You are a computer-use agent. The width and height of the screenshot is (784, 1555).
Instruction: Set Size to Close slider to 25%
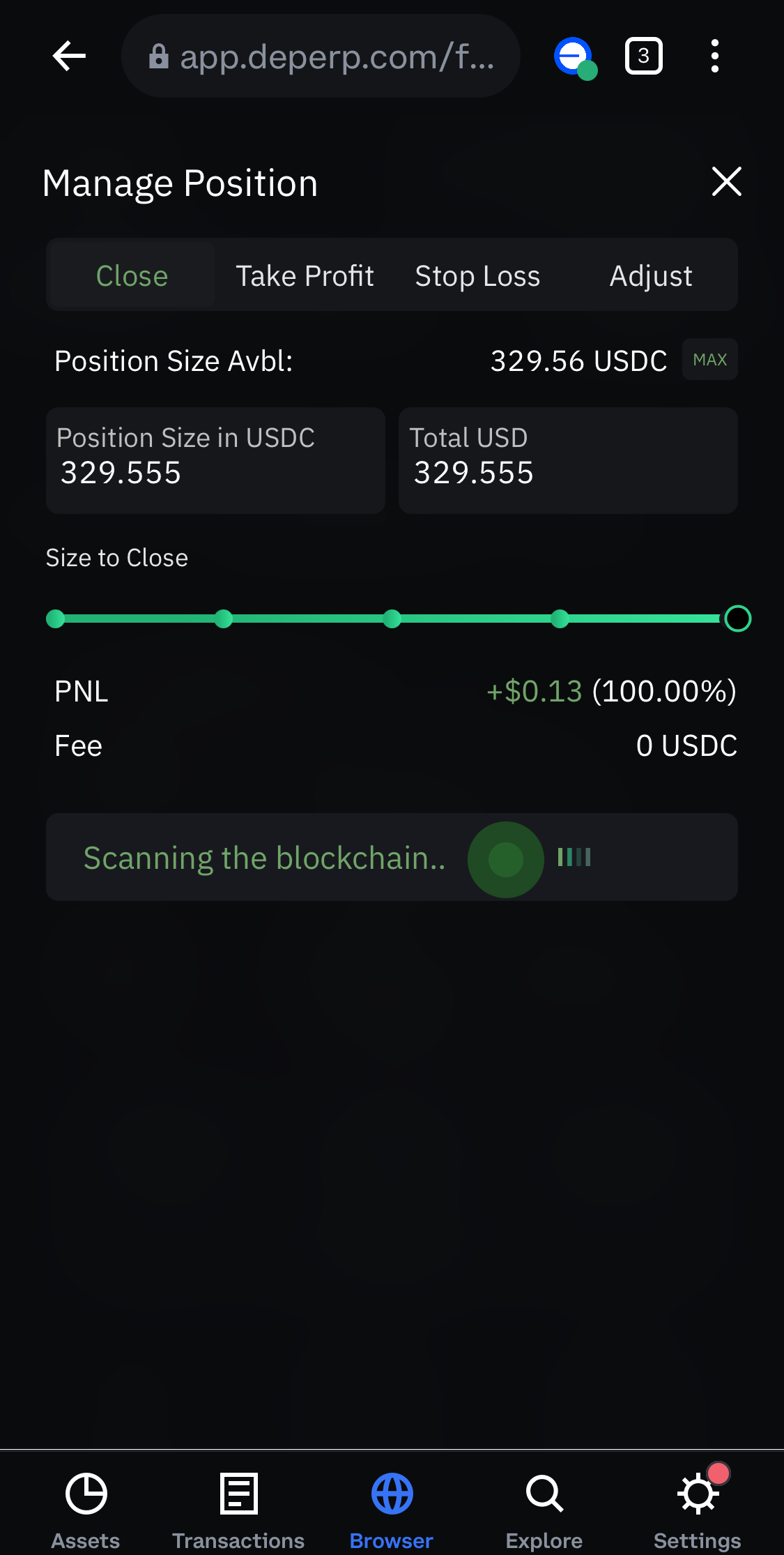[224, 619]
